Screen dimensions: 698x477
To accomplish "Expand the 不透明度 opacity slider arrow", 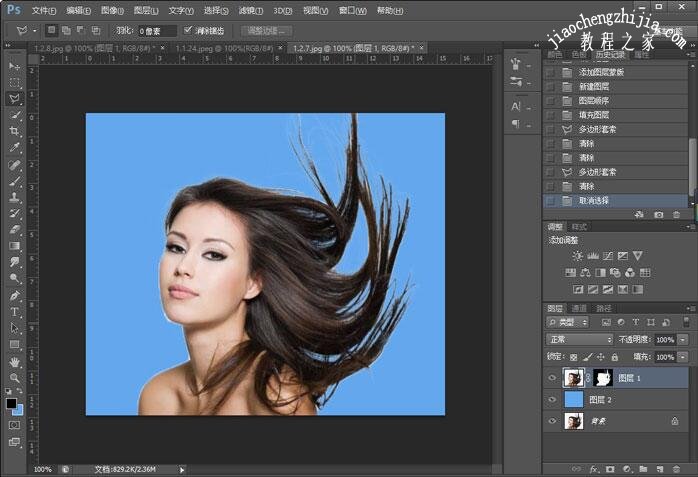I will tap(683, 340).
